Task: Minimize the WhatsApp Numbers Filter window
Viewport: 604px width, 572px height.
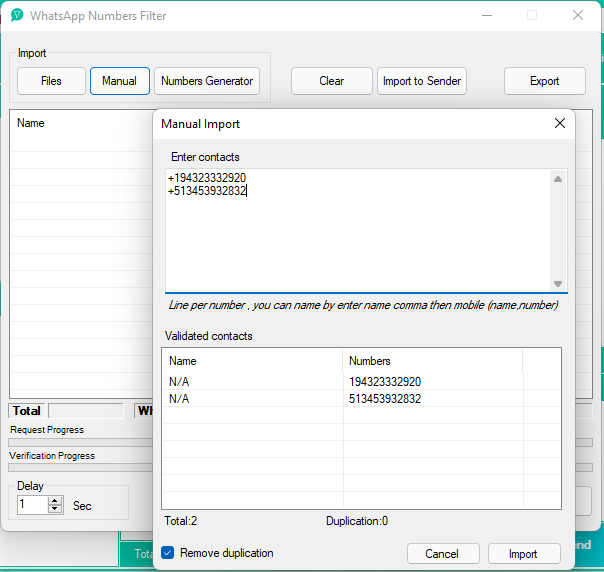Action: coord(487,15)
